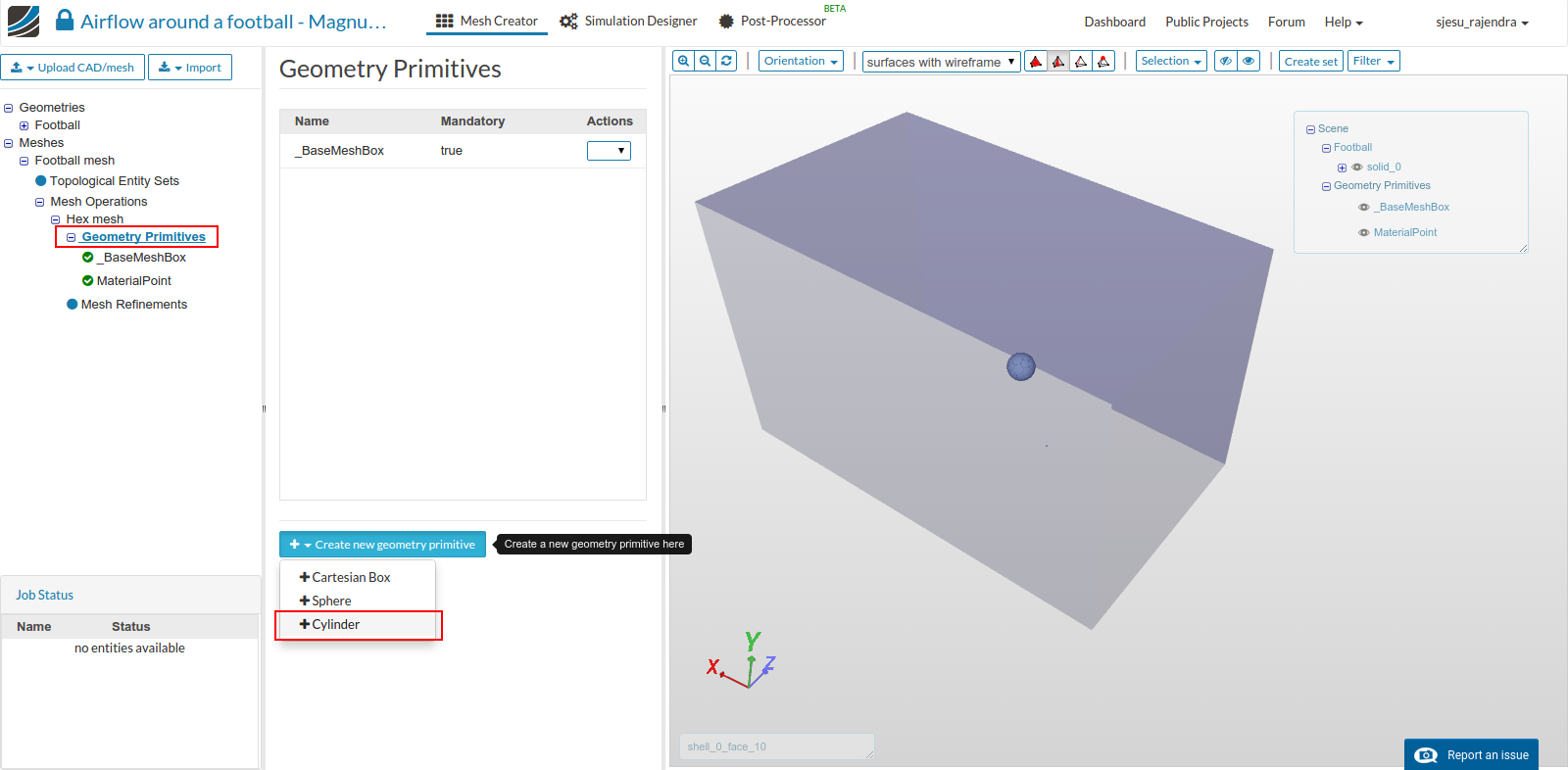Click the plus icon beside Sphere
Screen dimensions: 1568x770
[x=305, y=601]
